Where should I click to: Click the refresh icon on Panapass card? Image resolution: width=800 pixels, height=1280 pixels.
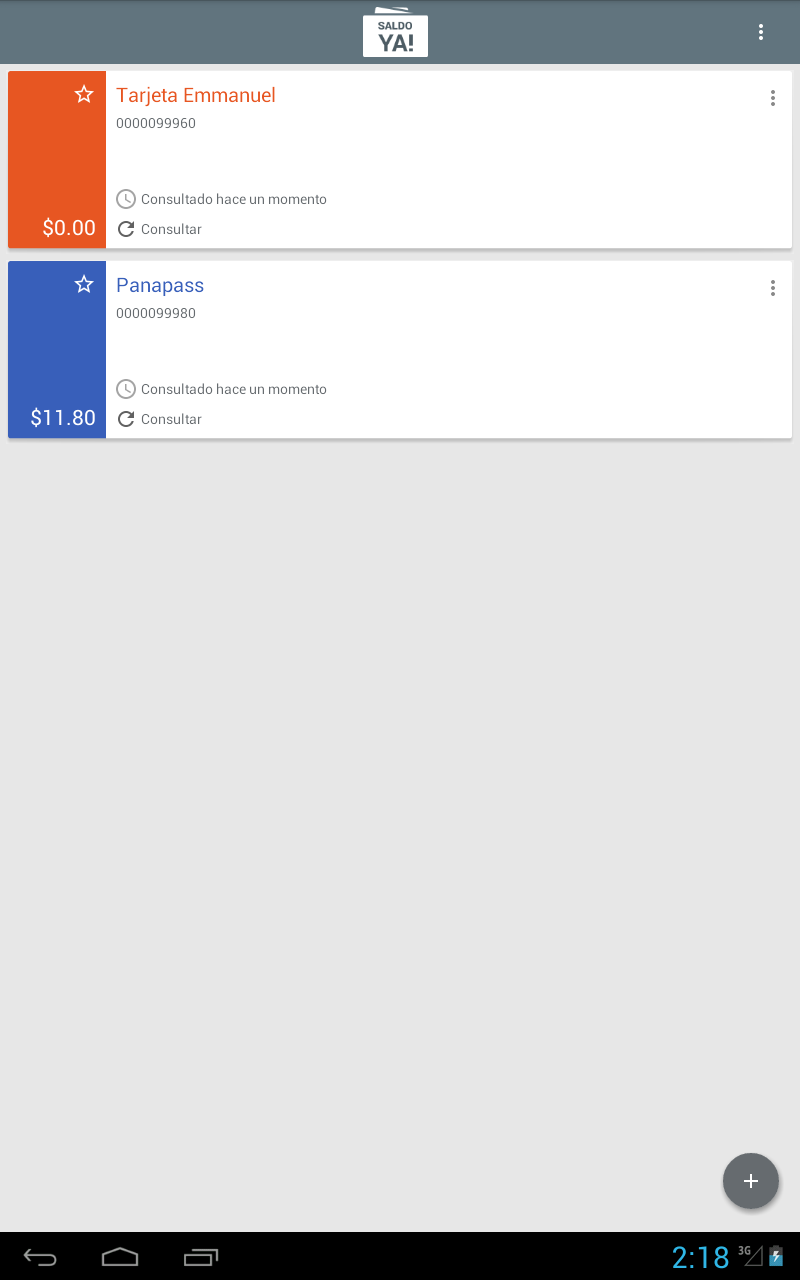tap(126, 419)
